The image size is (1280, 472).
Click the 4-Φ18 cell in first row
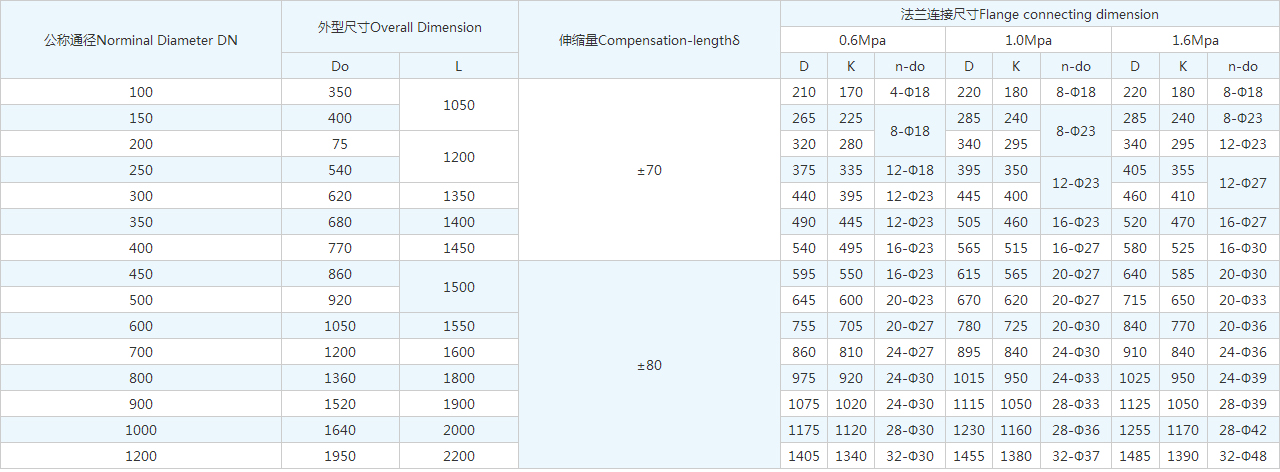click(908, 92)
